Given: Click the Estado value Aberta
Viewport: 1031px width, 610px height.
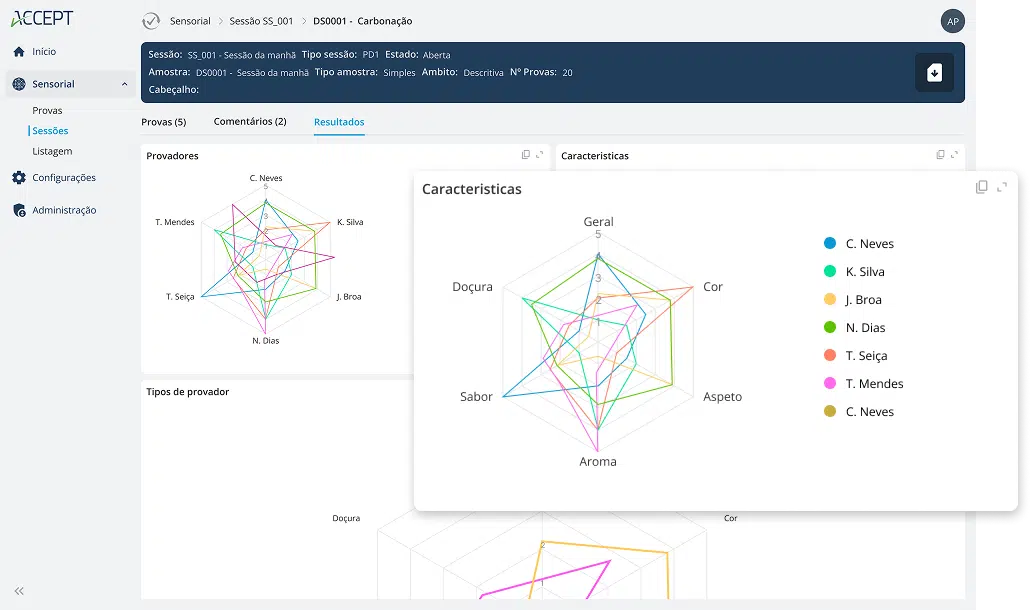Looking at the screenshot, I should [x=437, y=55].
